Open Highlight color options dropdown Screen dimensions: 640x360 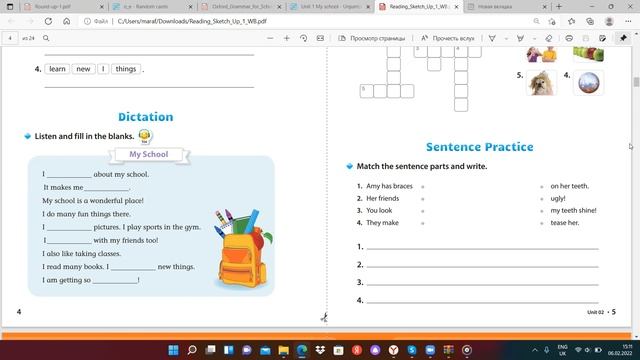(534, 38)
